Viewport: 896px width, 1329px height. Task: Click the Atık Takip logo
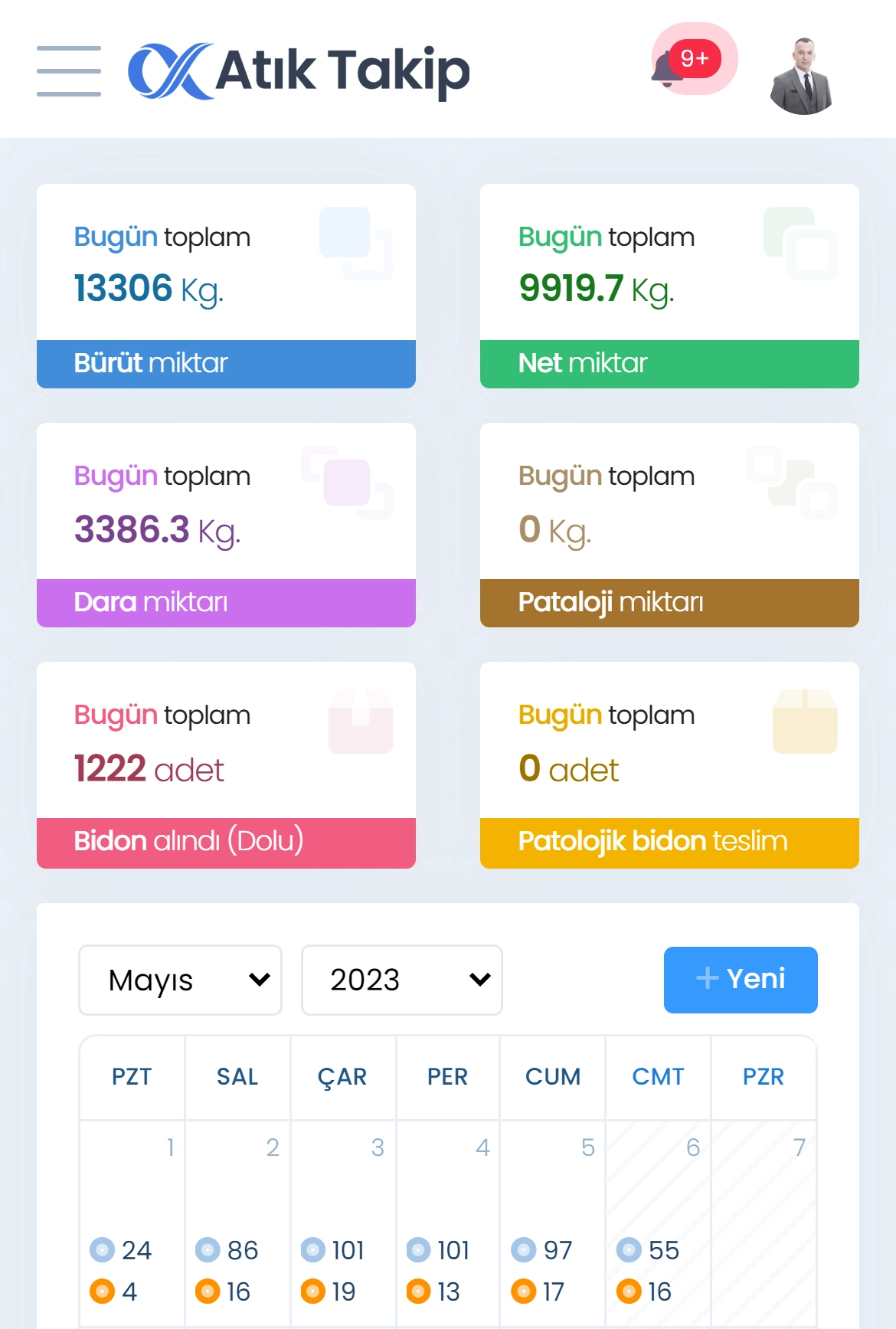299,71
